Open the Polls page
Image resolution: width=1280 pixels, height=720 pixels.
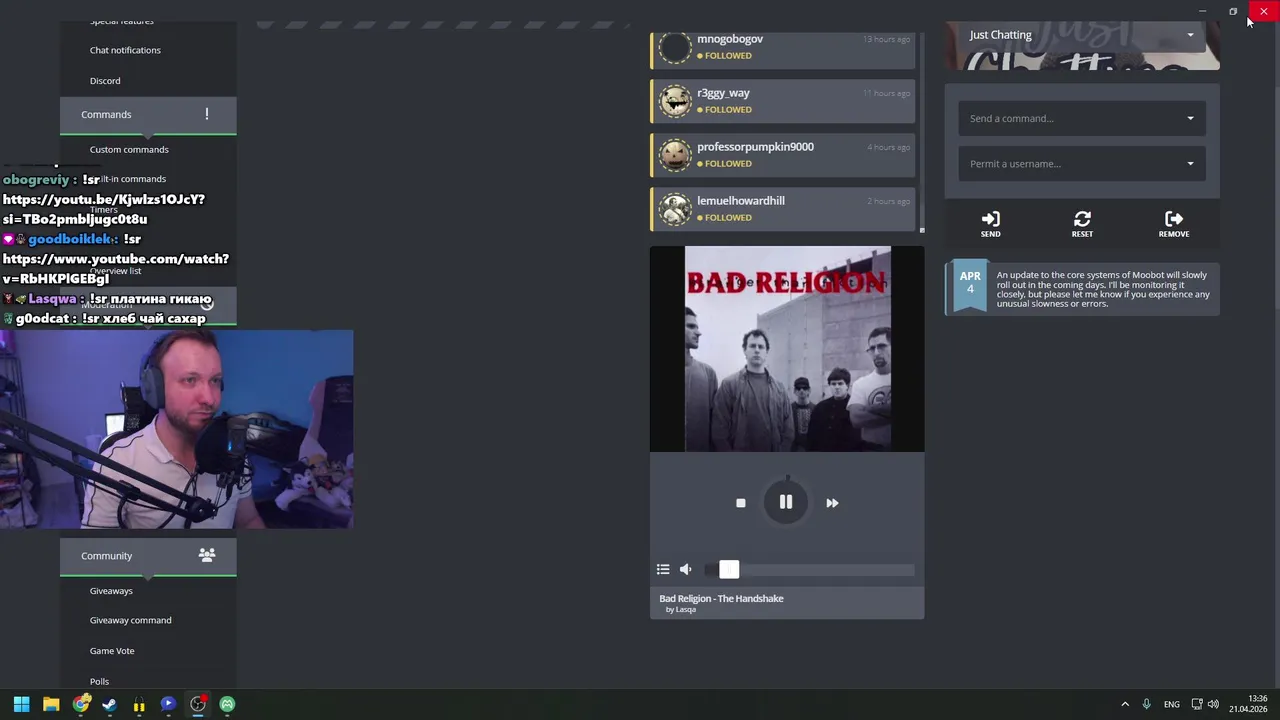[x=99, y=682]
